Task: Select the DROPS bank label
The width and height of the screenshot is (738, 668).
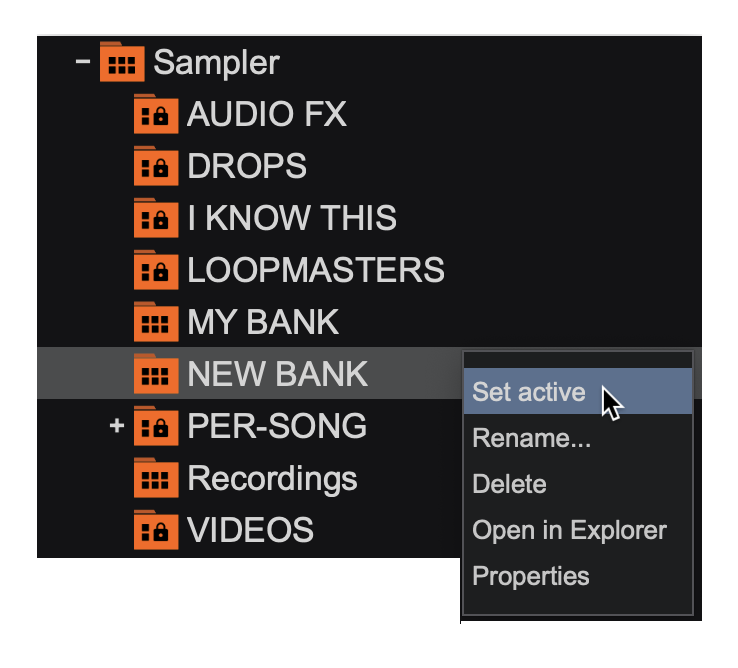Action: [x=247, y=167]
